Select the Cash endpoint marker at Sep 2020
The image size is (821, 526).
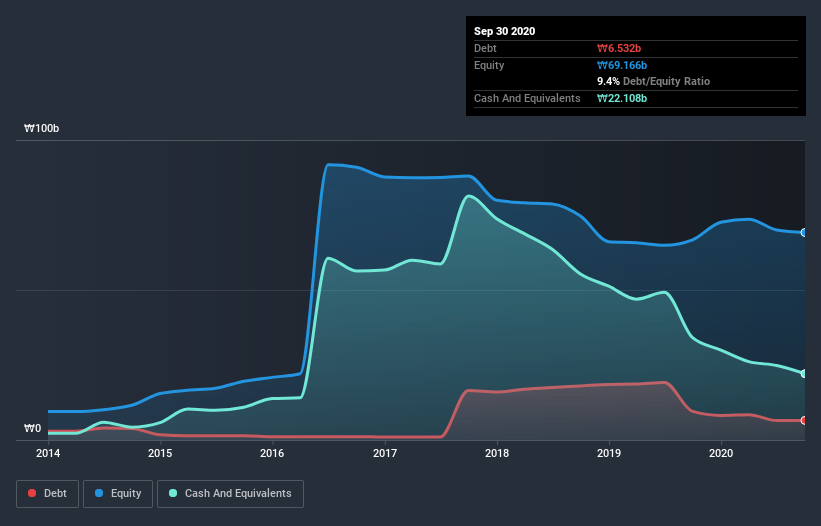pyautogui.click(x=804, y=374)
